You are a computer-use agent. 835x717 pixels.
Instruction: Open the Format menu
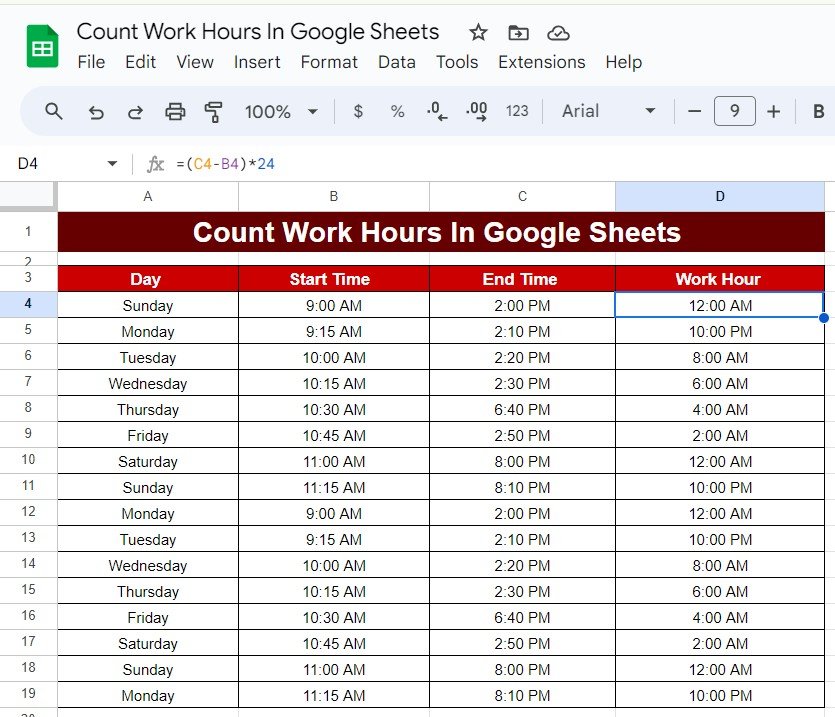click(x=329, y=62)
